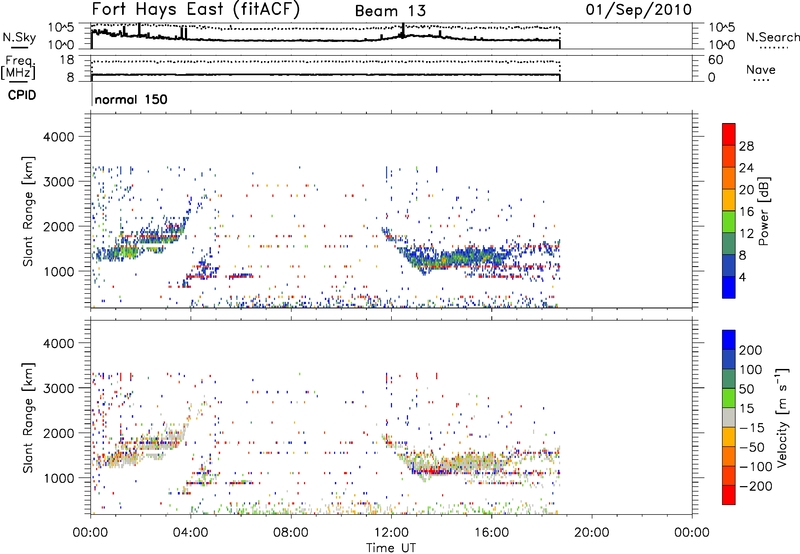Click the date '01/Sep/2010'
Image resolution: width=800 pixels, height=554 pixels.
639,9
